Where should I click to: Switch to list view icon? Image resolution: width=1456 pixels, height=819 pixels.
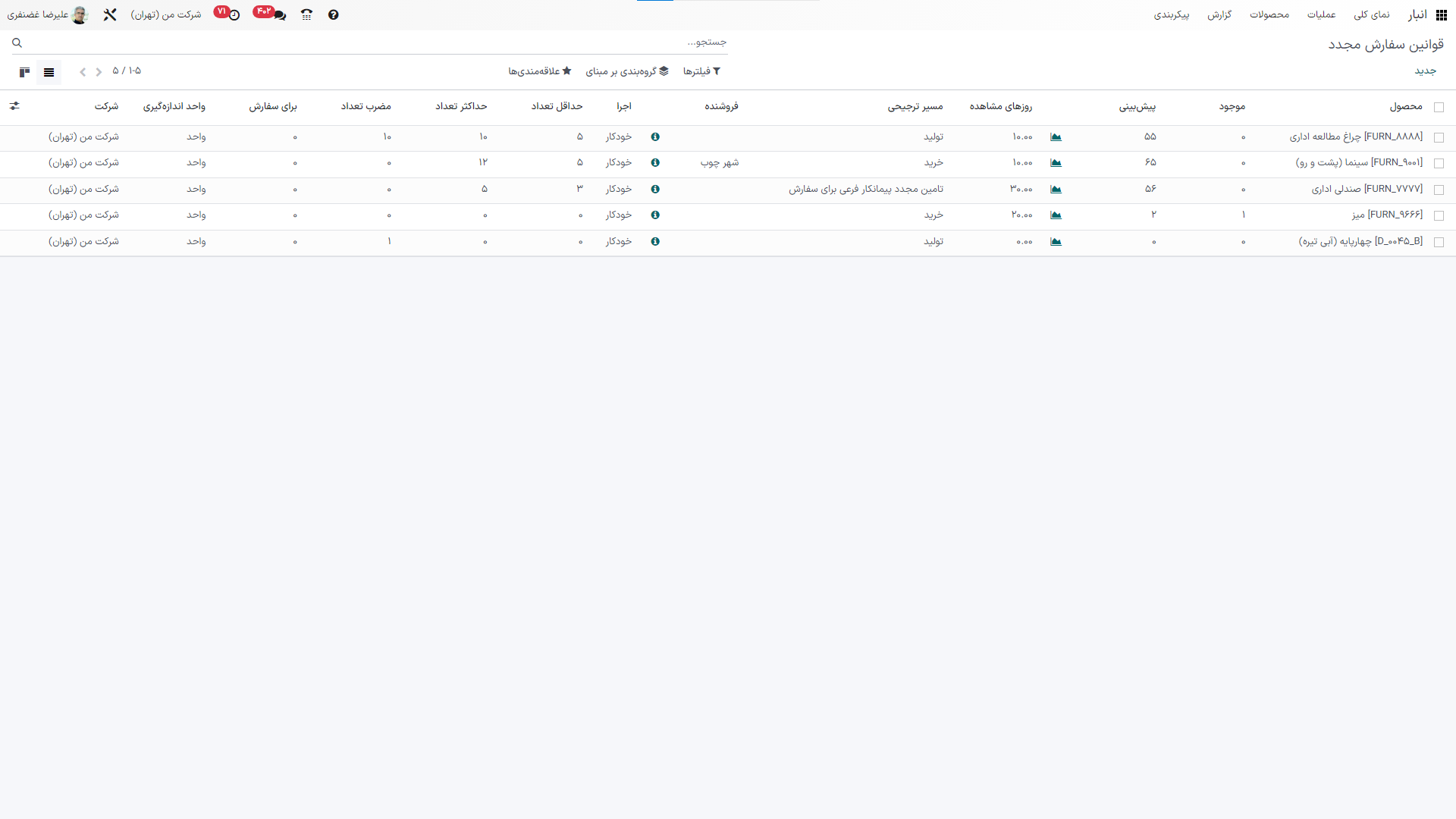pyautogui.click(x=49, y=72)
